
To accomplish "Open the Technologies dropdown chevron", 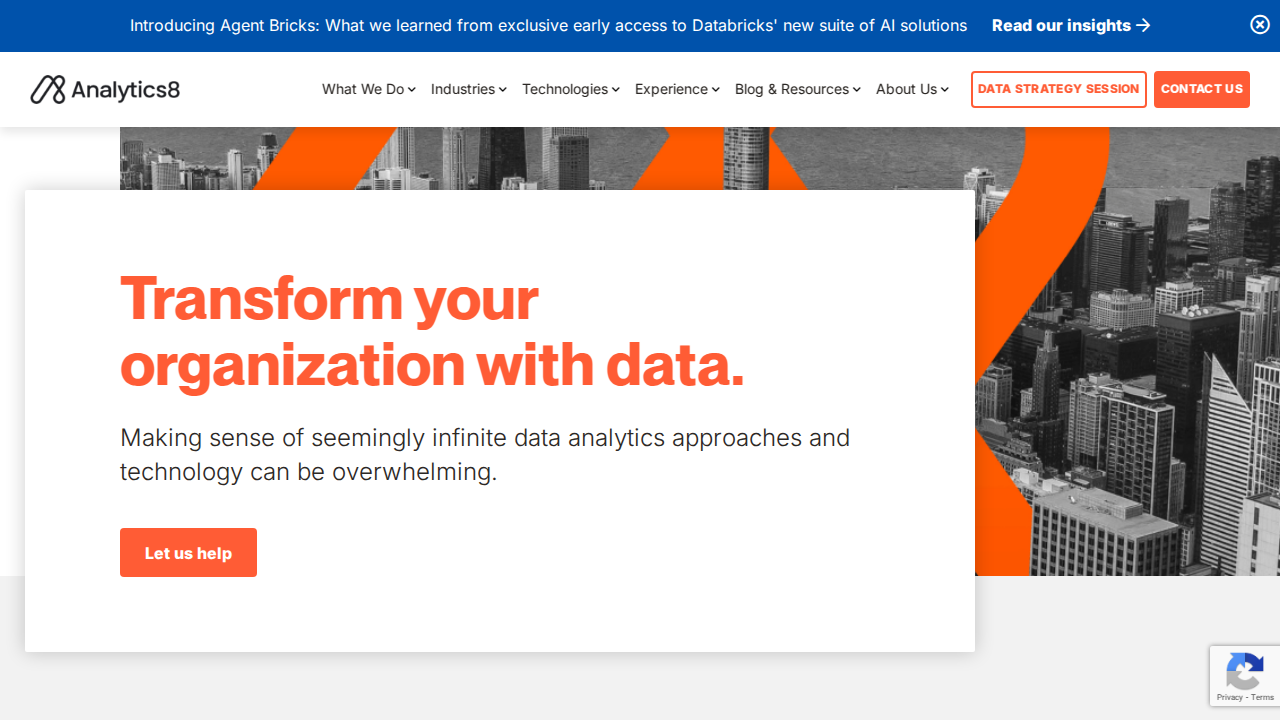I will point(616,90).
